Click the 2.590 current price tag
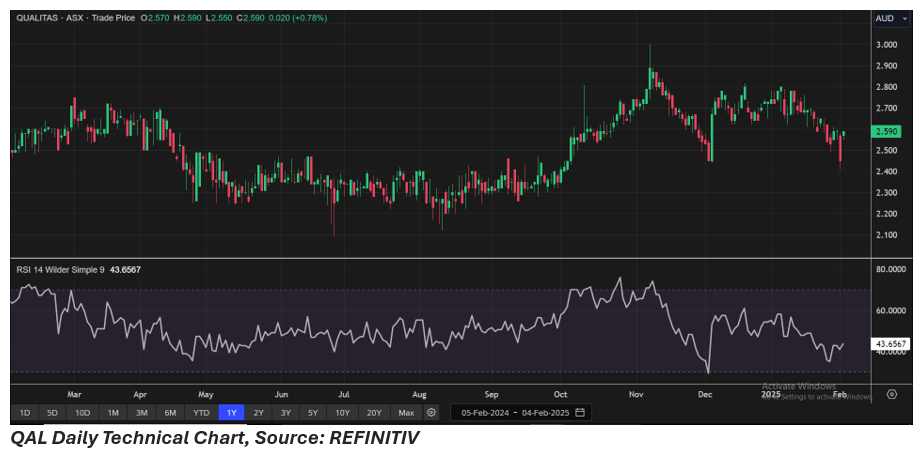Screen dimensions: 916x460 [885, 131]
